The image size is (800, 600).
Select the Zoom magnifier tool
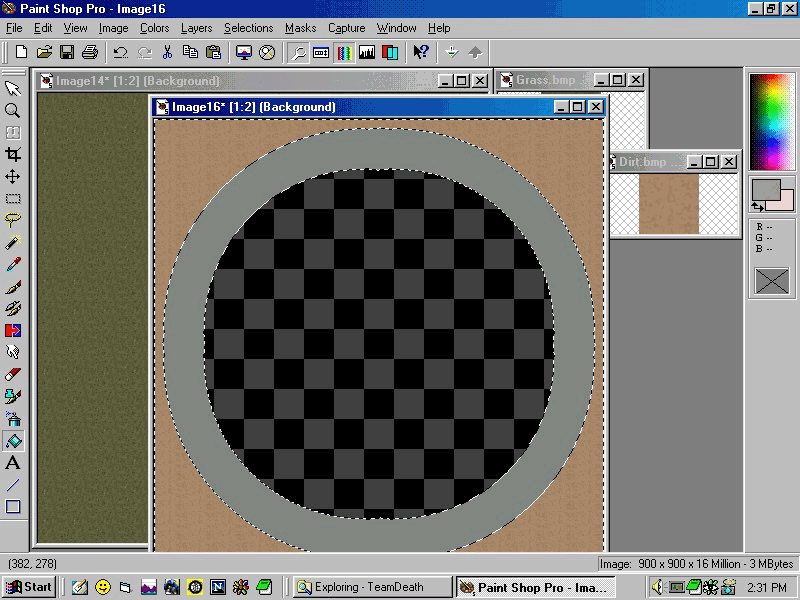click(13, 111)
